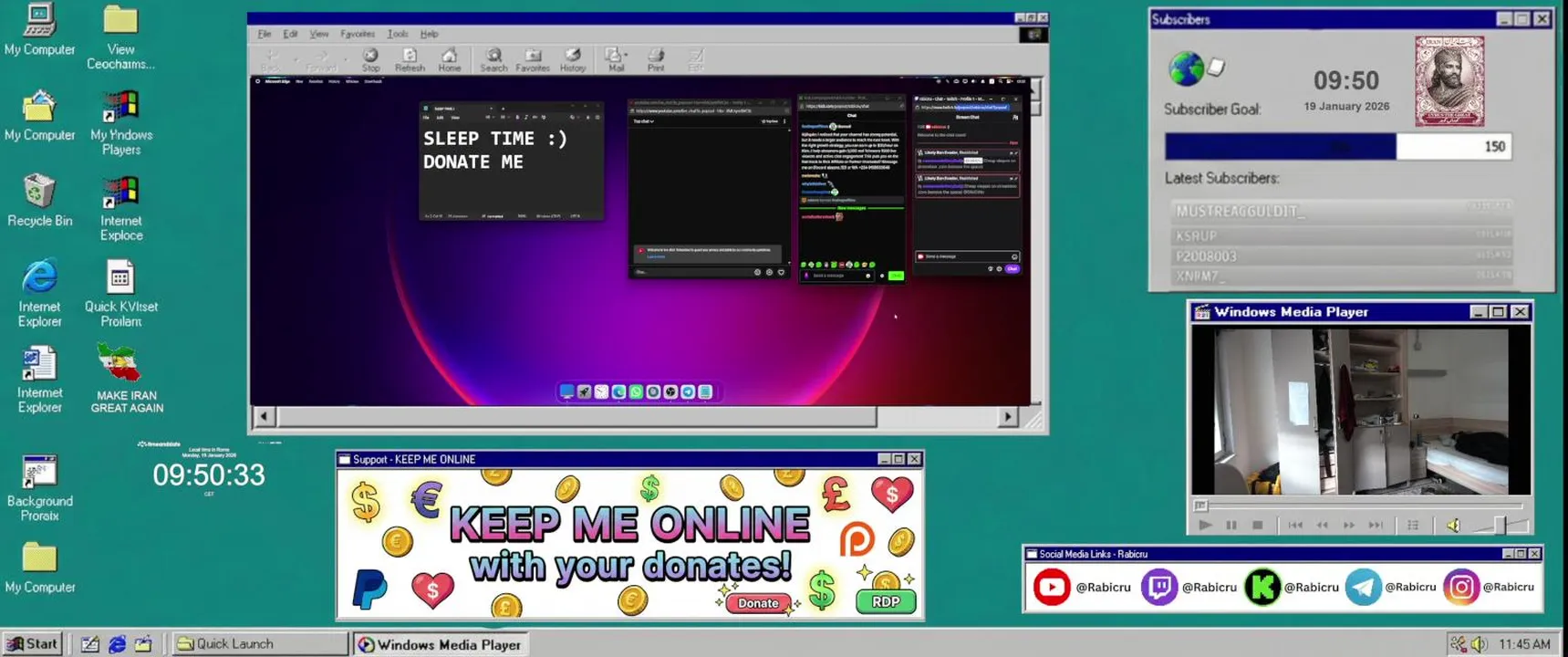
Task: Open the Twitch @Rabicru icon
Action: click(x=1158, y=587)
